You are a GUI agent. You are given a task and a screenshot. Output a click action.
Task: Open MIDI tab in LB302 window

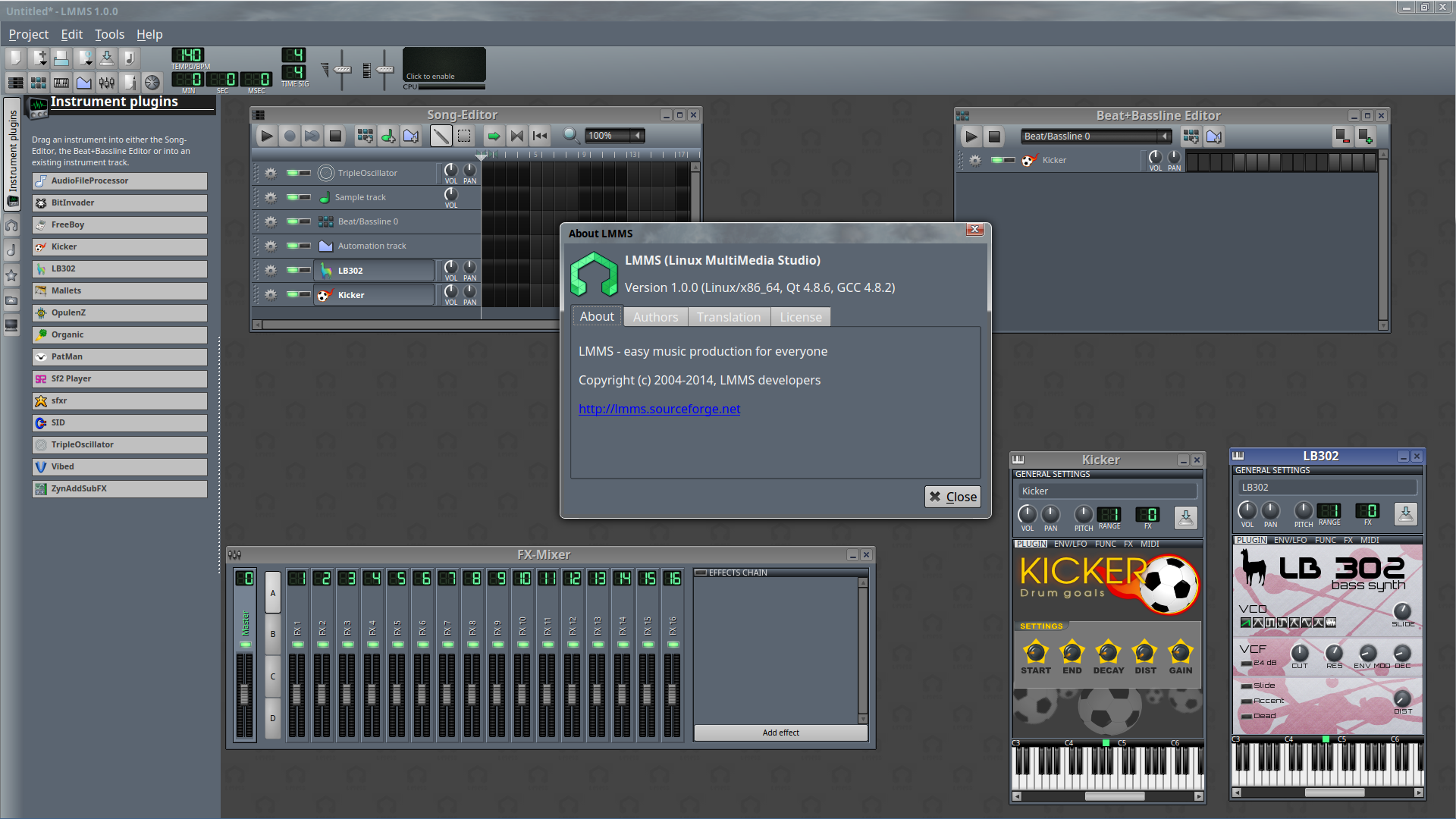[1370, 540]
